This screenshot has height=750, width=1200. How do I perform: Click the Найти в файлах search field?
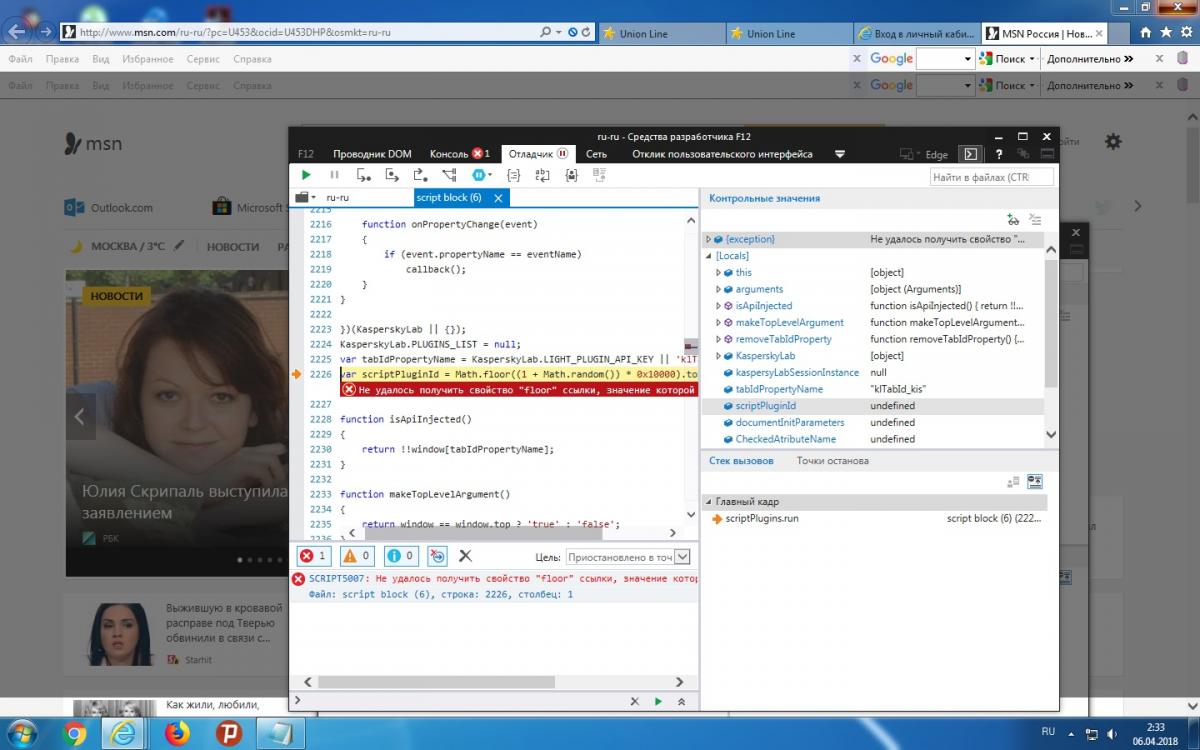tap(991, 177)
